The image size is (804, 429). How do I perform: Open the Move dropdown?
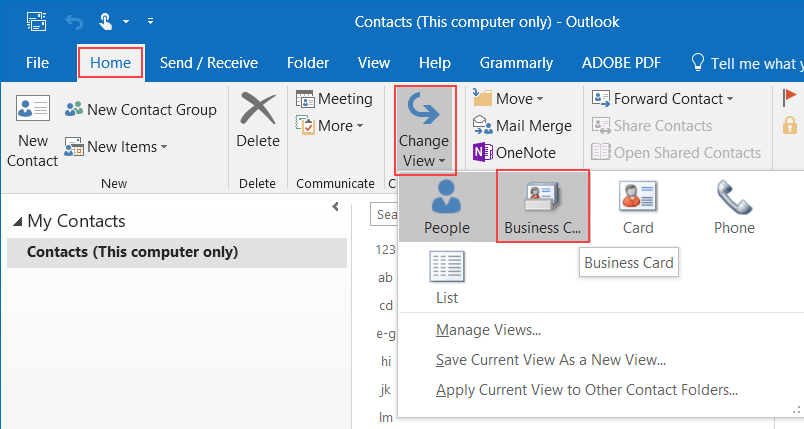pos(508,98)
